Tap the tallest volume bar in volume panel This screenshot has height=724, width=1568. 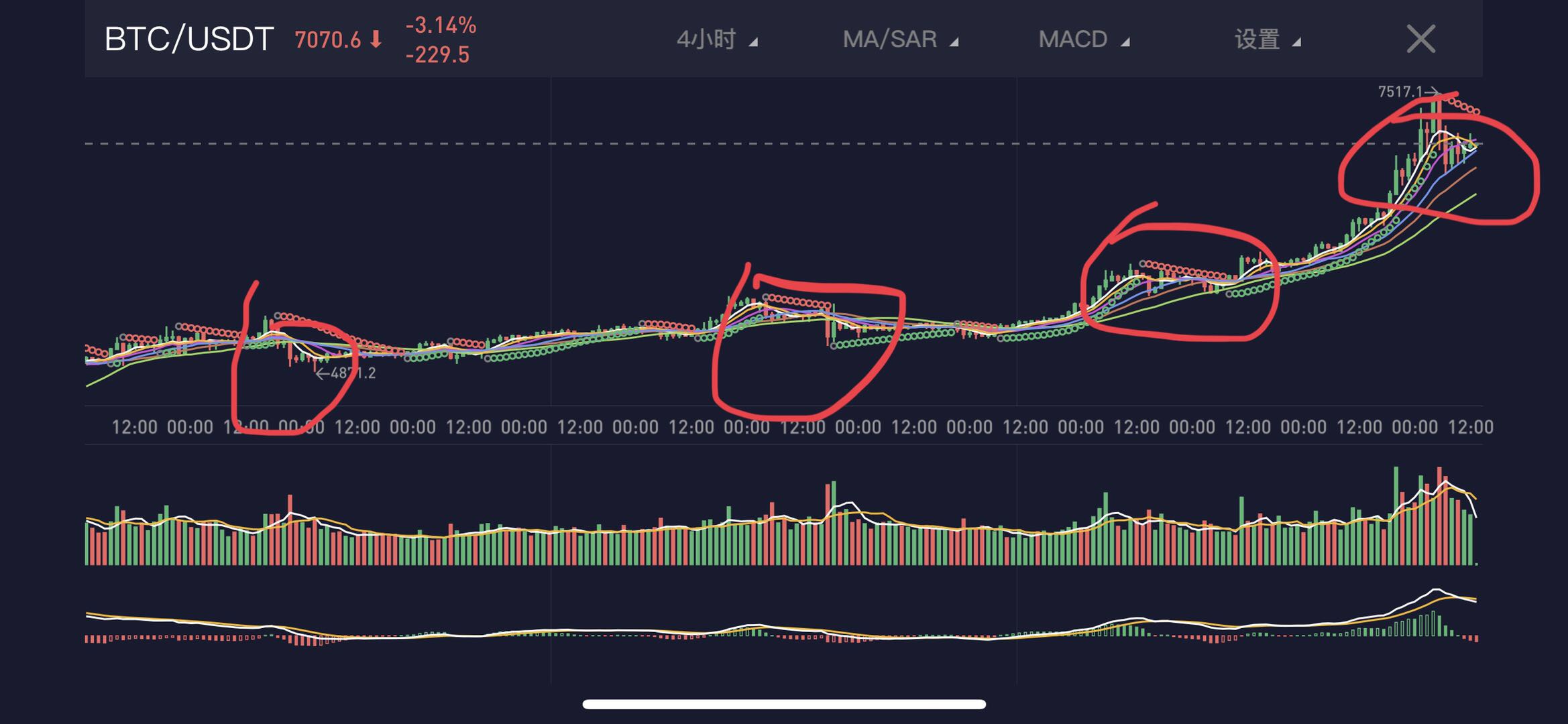1396,516
